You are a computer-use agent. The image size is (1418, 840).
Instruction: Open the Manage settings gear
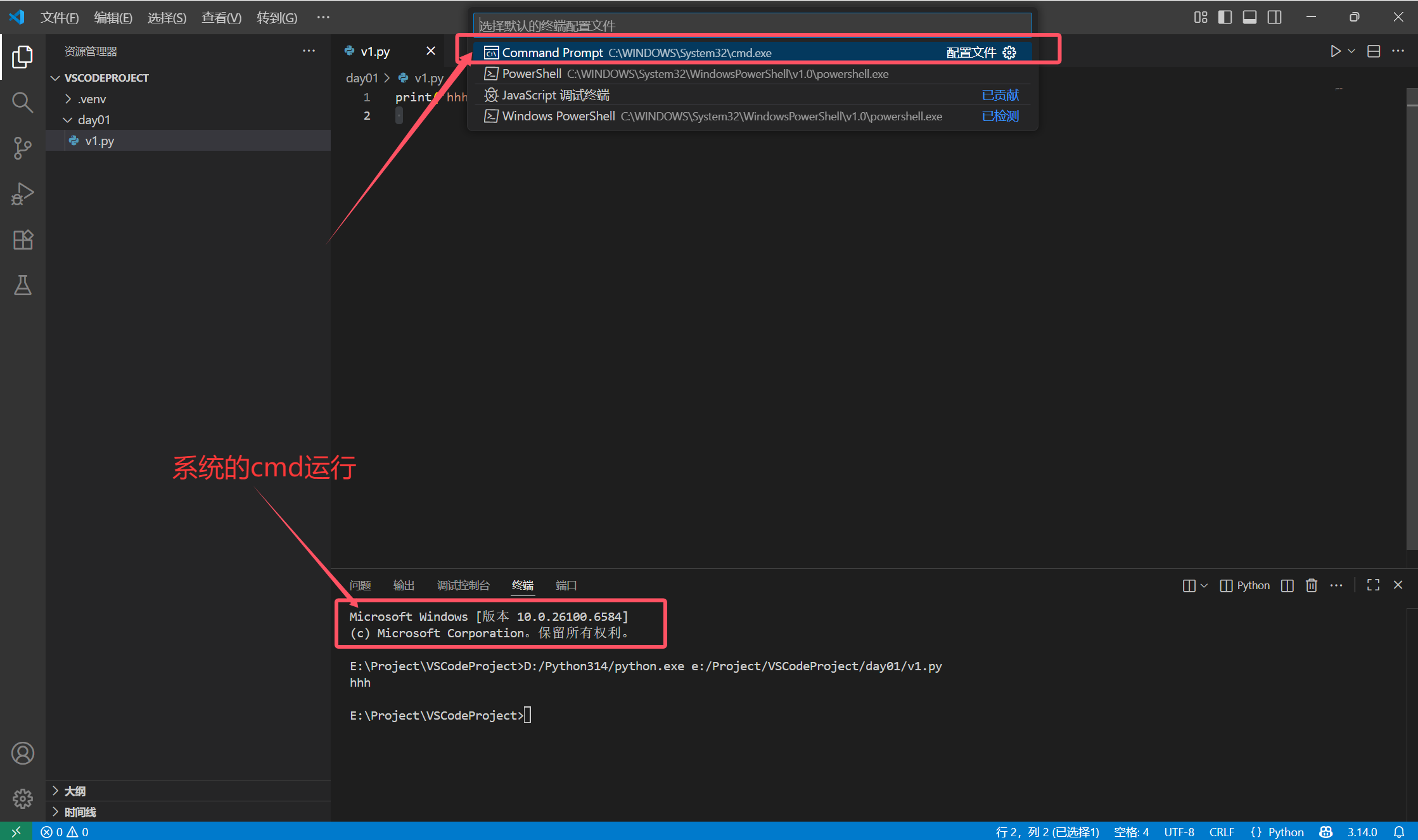pyautogui.click(x=23, y=799)
